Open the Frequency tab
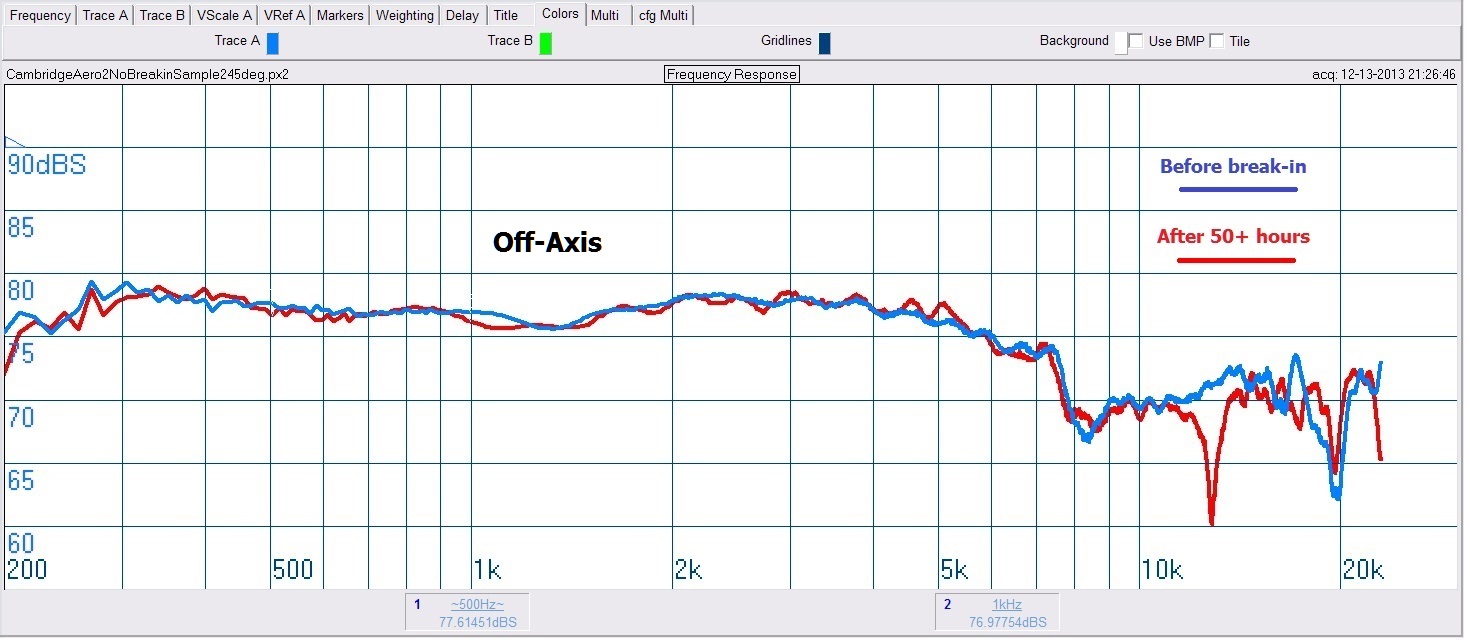 [x=40, y=15]
